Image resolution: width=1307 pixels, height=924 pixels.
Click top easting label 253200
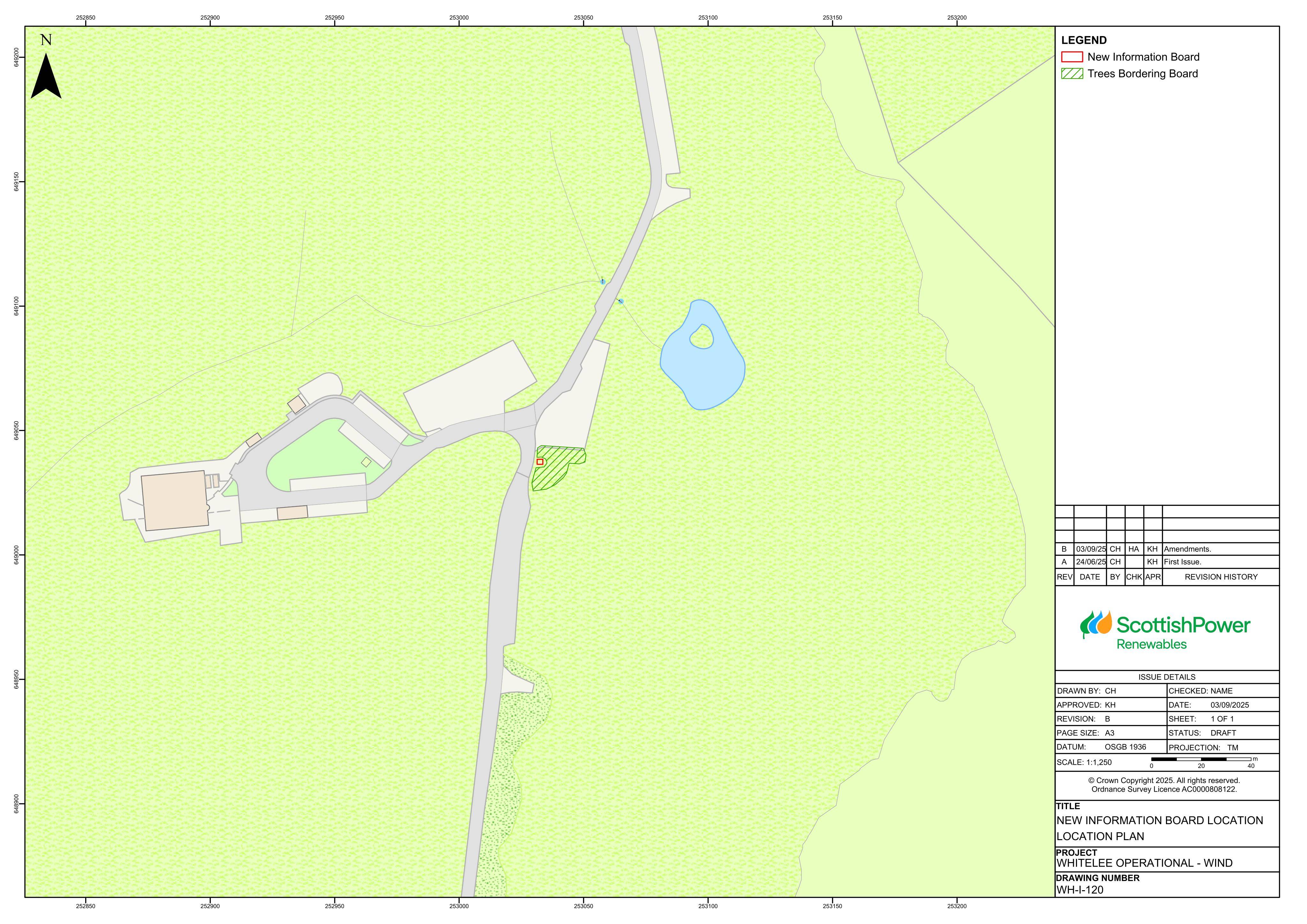[x=957, y=18]
